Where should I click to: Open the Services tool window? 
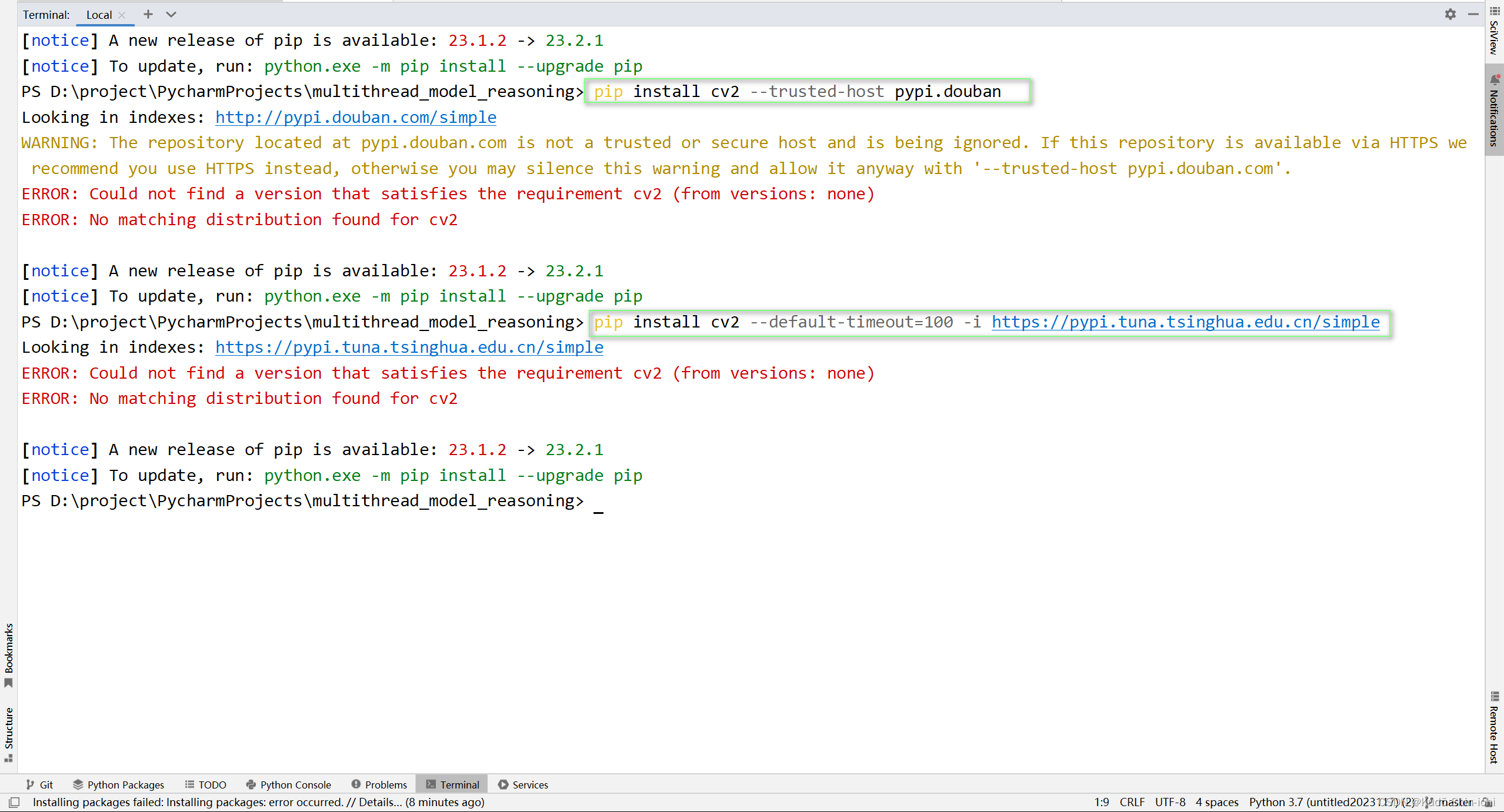tap(522, 784)
